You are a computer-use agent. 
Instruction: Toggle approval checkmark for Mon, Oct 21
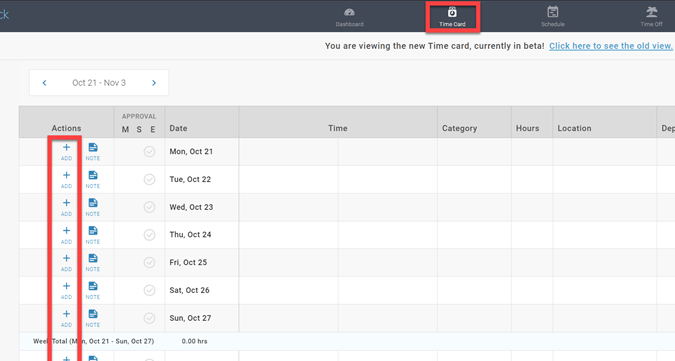pyautogui.click(x=149, y=151)
